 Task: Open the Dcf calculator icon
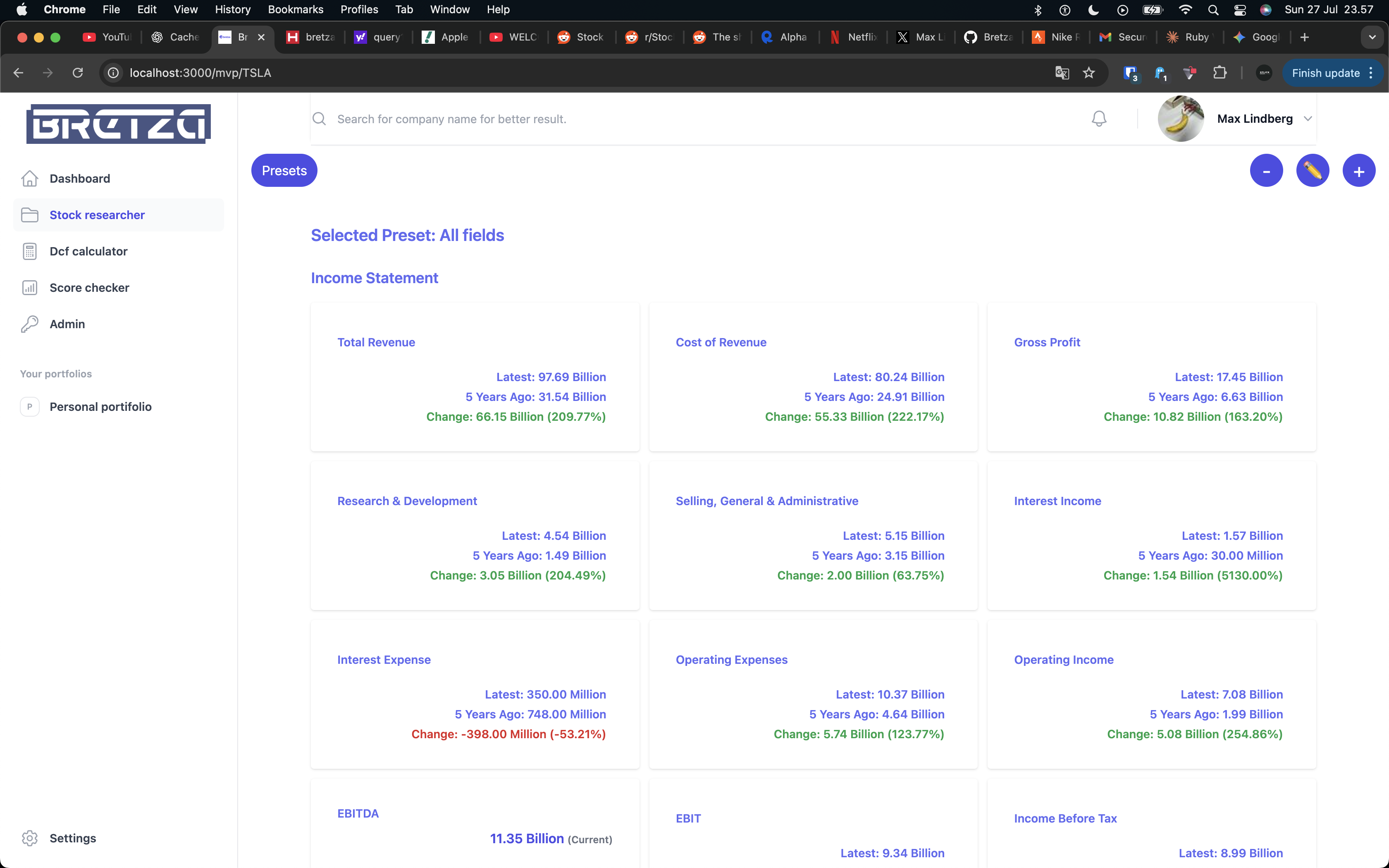tap(30, 251)
